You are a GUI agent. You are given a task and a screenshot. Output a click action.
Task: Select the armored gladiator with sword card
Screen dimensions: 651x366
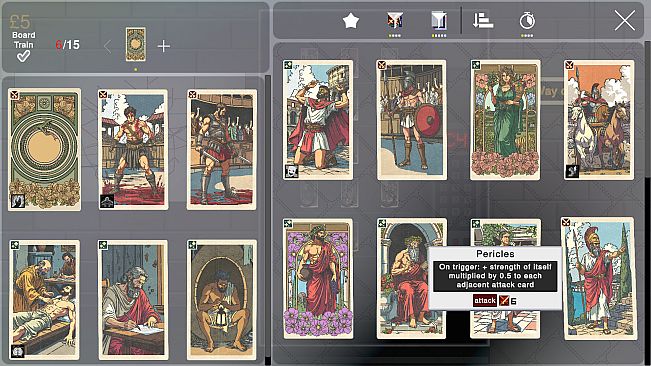point(222,150)
